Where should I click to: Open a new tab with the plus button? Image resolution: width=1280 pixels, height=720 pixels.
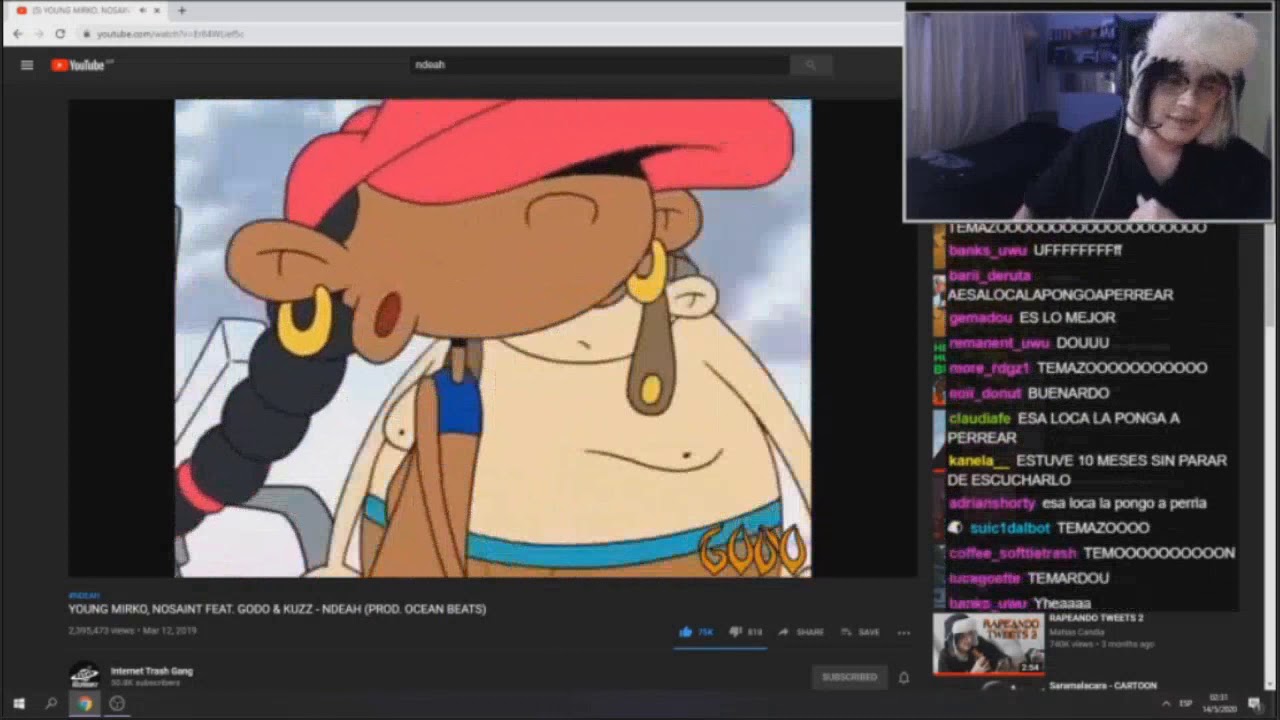click(181, 10)
